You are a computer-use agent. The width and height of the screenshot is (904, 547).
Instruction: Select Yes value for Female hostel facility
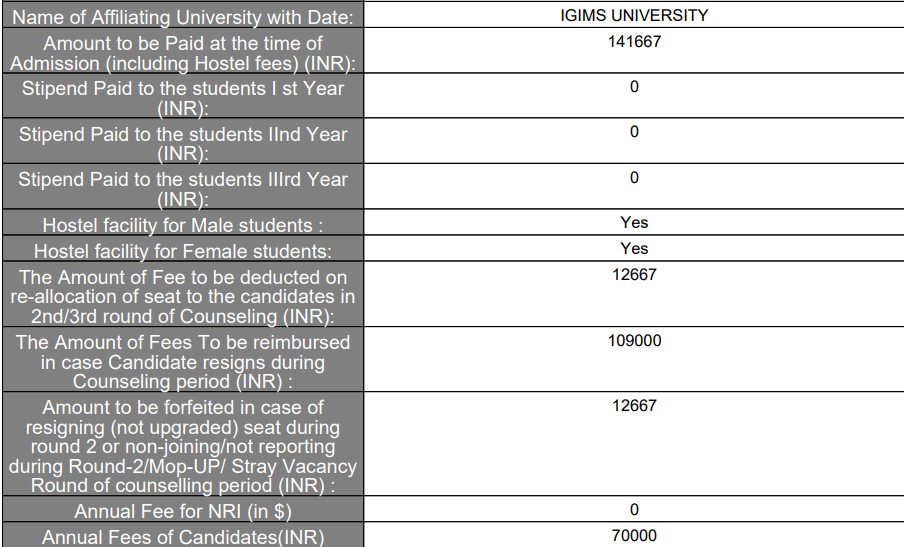tap(634, 248)
